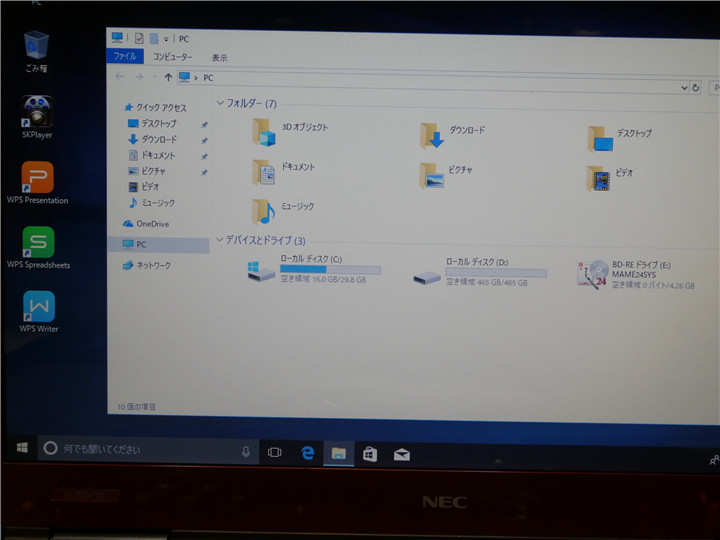Screen dimensions: 720x540
Task: Collapse the フォルダー (7) group
Action: click(220, 103)
